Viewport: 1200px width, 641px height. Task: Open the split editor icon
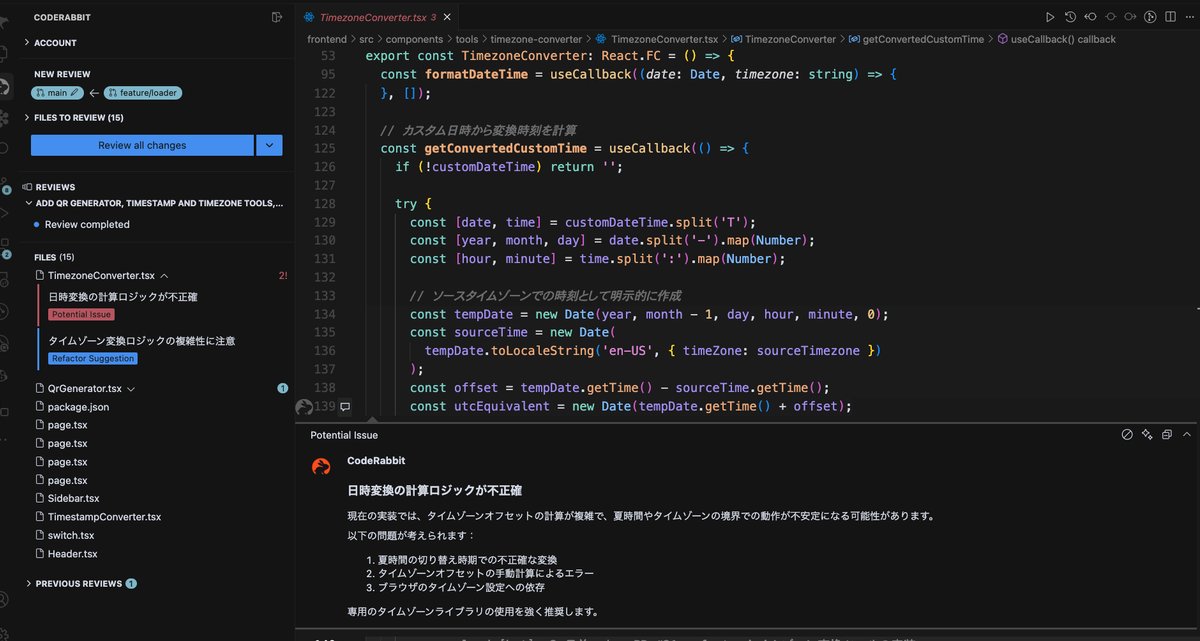tap(1170, 16)
